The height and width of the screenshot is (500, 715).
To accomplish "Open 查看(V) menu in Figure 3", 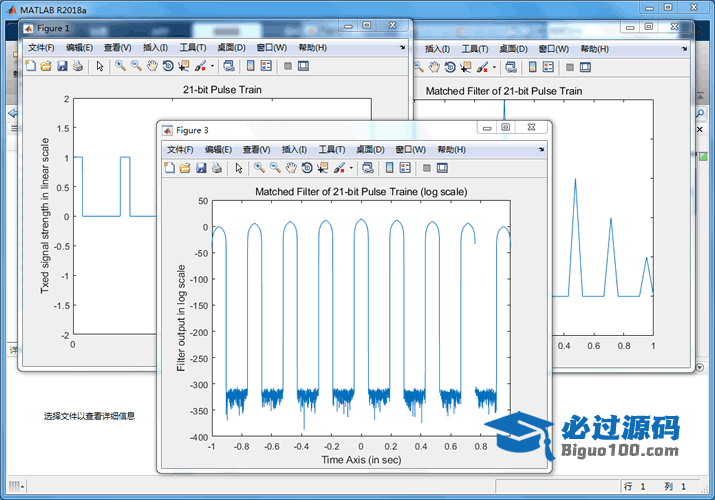I will tap(257, 149).
